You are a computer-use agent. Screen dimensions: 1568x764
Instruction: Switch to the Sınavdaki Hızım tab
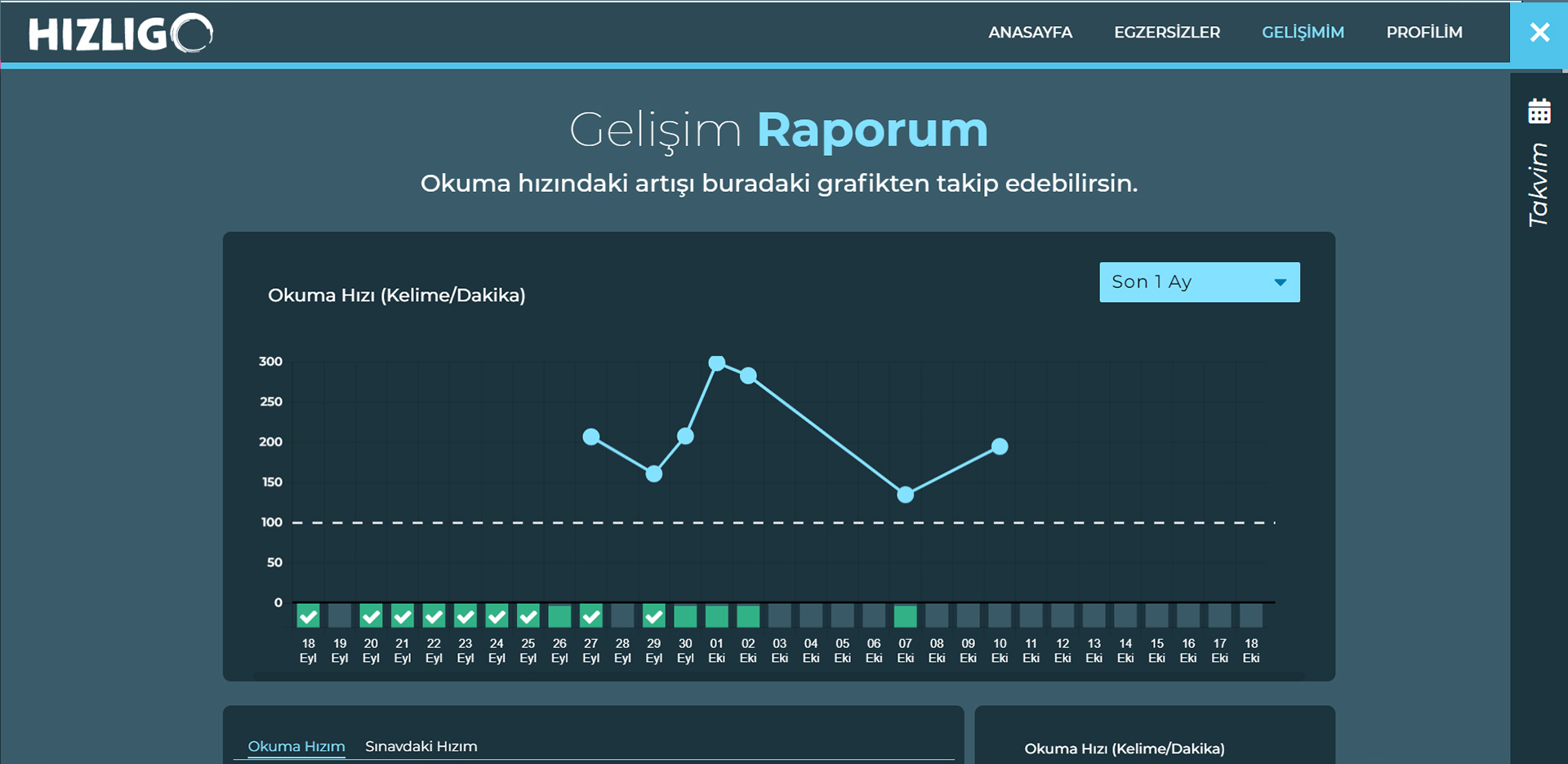coord(421,746)
